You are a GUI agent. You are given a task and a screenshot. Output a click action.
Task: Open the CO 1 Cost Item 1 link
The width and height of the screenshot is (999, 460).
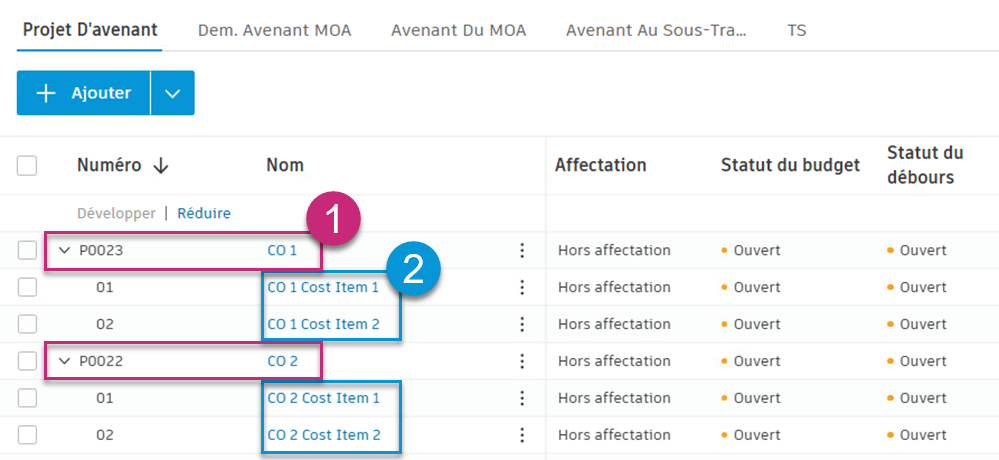[323, 288]
